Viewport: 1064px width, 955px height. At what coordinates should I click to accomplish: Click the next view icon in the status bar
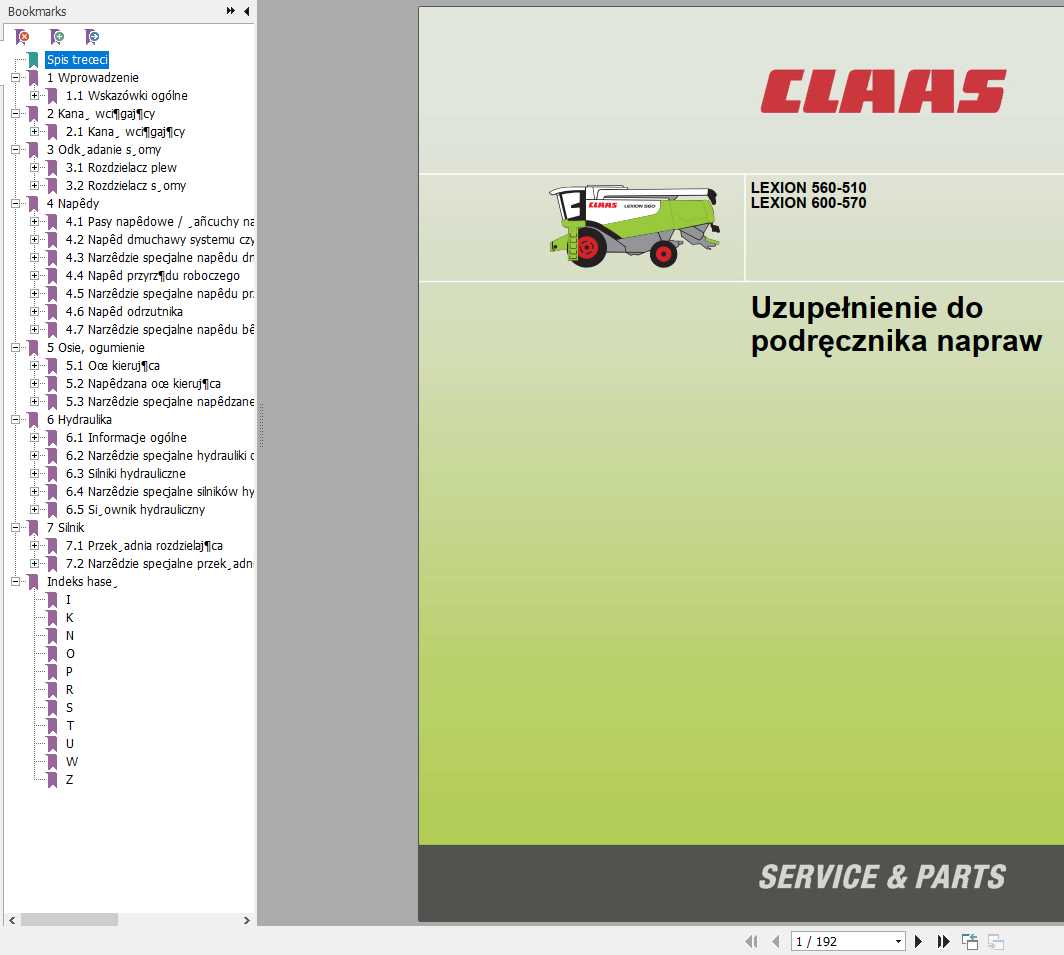[x=995, y=941]
